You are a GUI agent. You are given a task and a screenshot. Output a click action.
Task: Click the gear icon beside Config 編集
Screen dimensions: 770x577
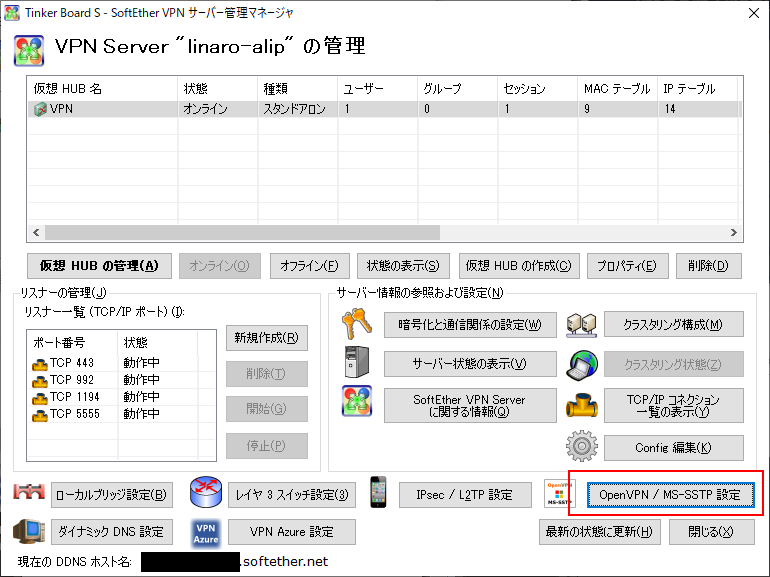pos(582,446)
